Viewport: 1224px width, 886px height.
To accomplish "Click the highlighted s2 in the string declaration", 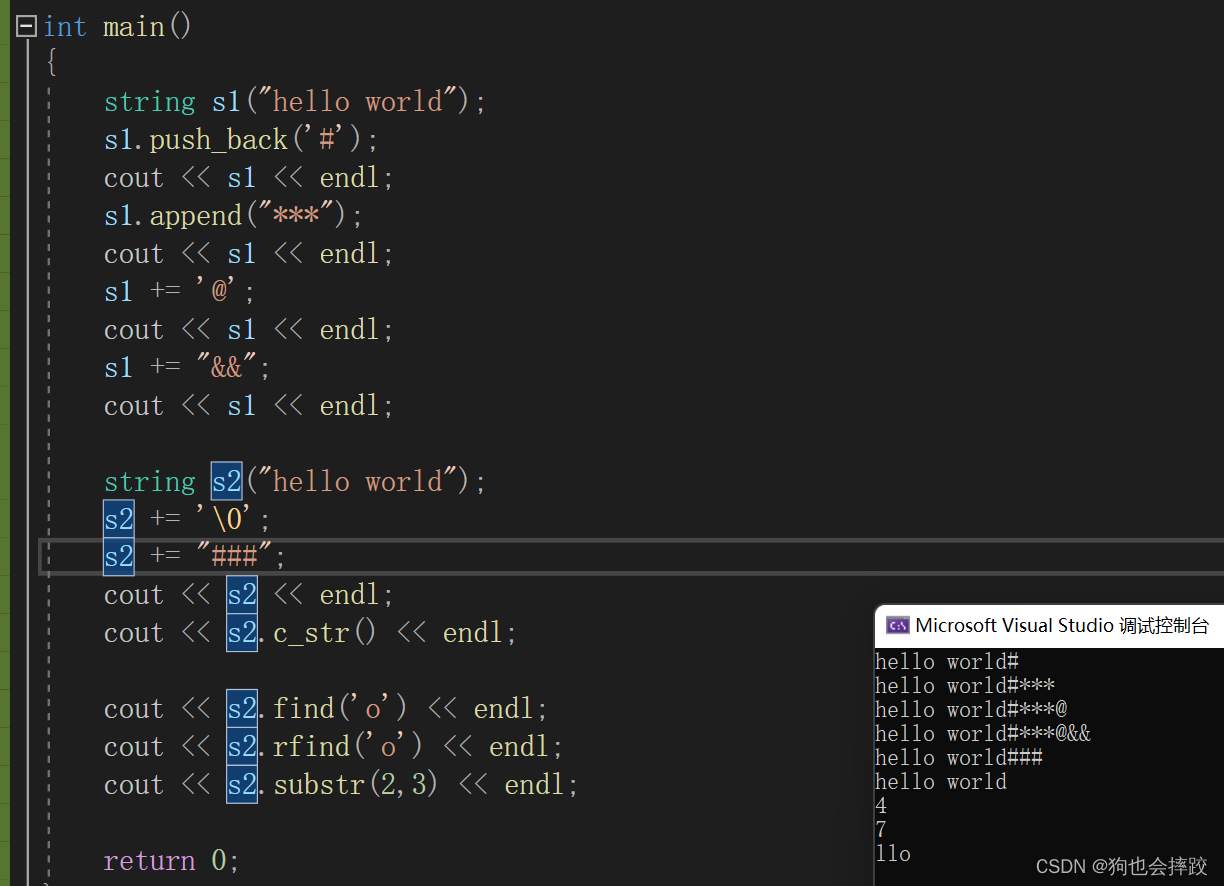I will pos(226,482).
